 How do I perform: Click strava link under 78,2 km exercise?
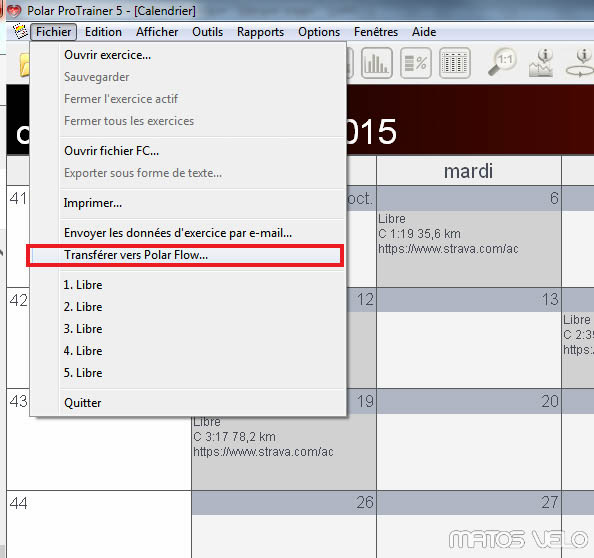click(x=263, y=452)
